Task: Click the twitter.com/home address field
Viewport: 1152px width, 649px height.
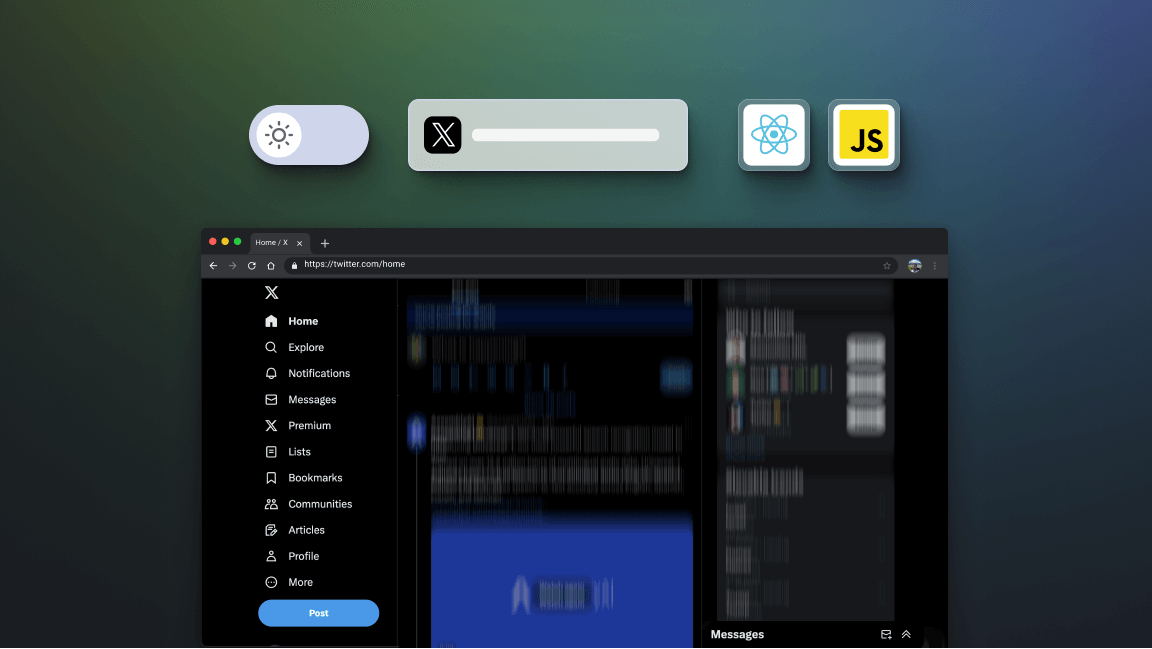Action: (x=591, y=265)
